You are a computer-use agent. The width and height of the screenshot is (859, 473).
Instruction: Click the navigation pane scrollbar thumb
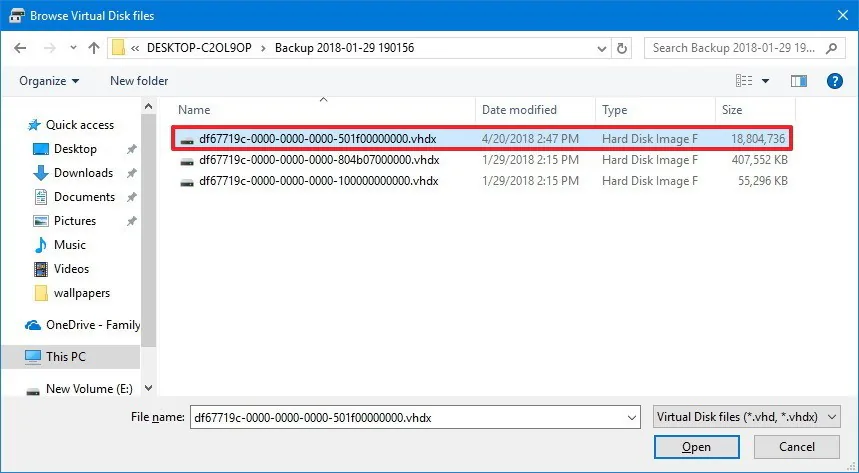click(x=148, y=230)
